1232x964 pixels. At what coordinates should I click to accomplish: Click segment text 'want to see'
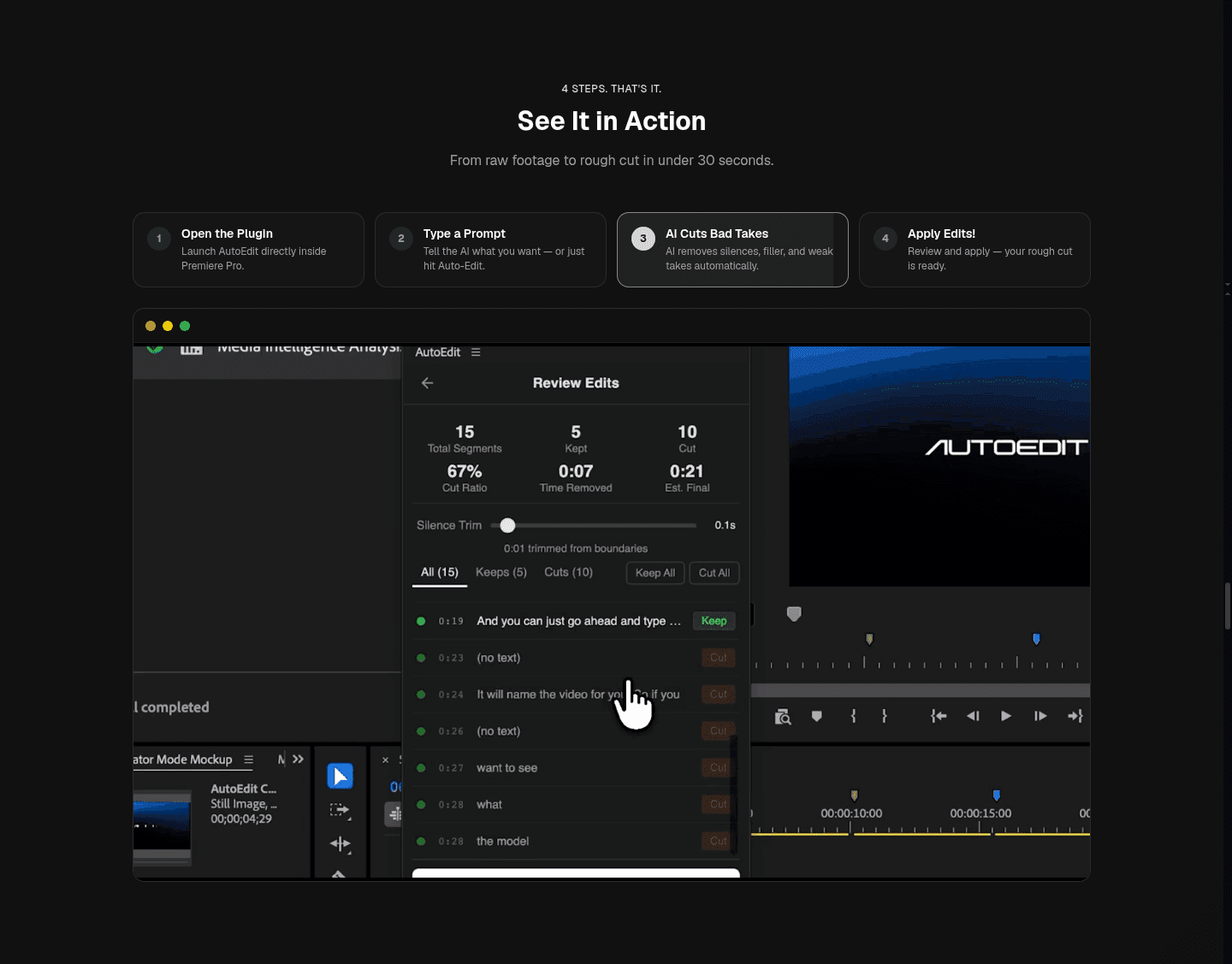tap(506, 768)
